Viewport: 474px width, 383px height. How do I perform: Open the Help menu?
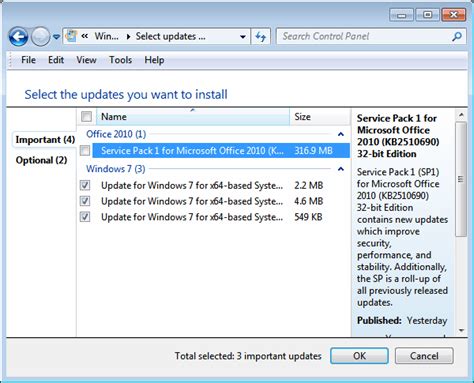tap(154, 60)
